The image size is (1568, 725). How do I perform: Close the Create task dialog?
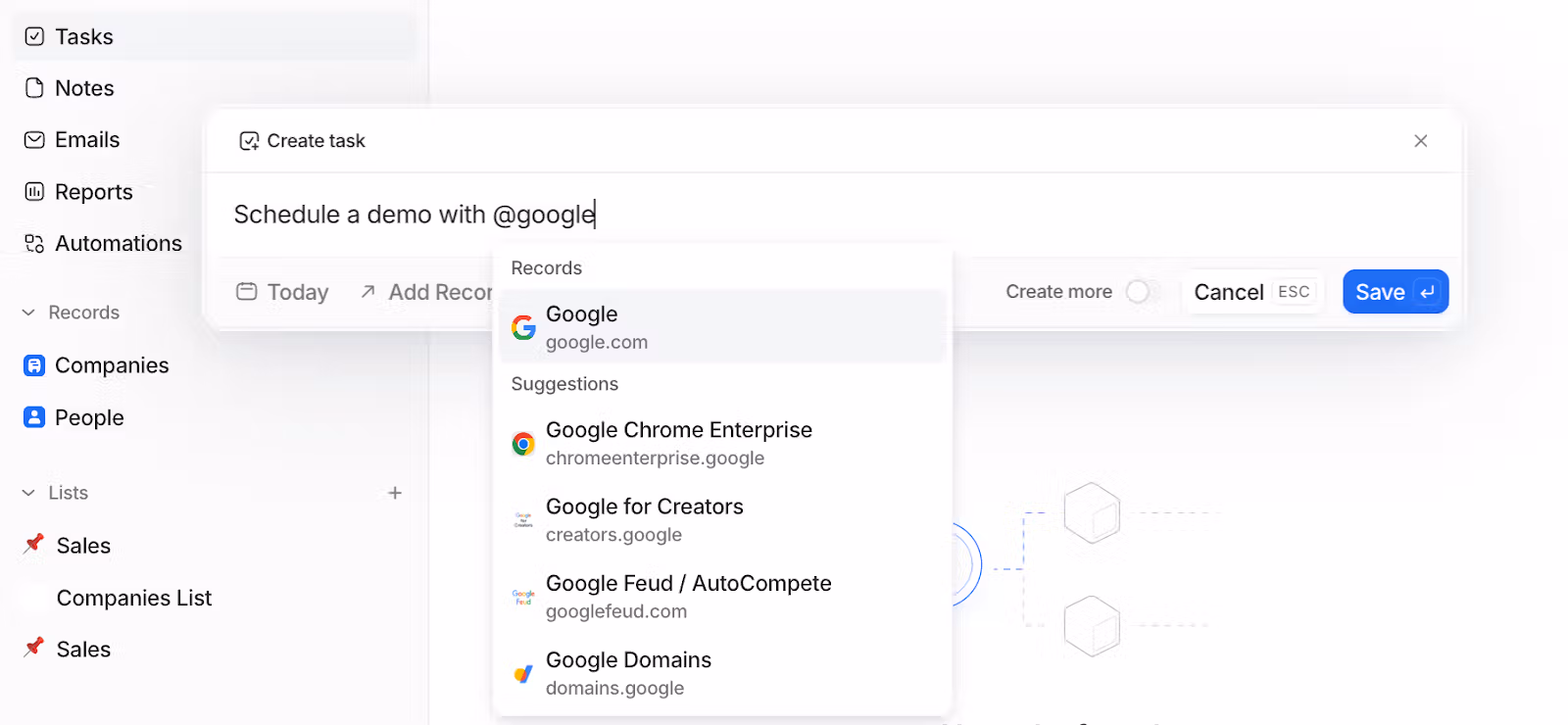pyautogui.click(x=1421, y=141)
